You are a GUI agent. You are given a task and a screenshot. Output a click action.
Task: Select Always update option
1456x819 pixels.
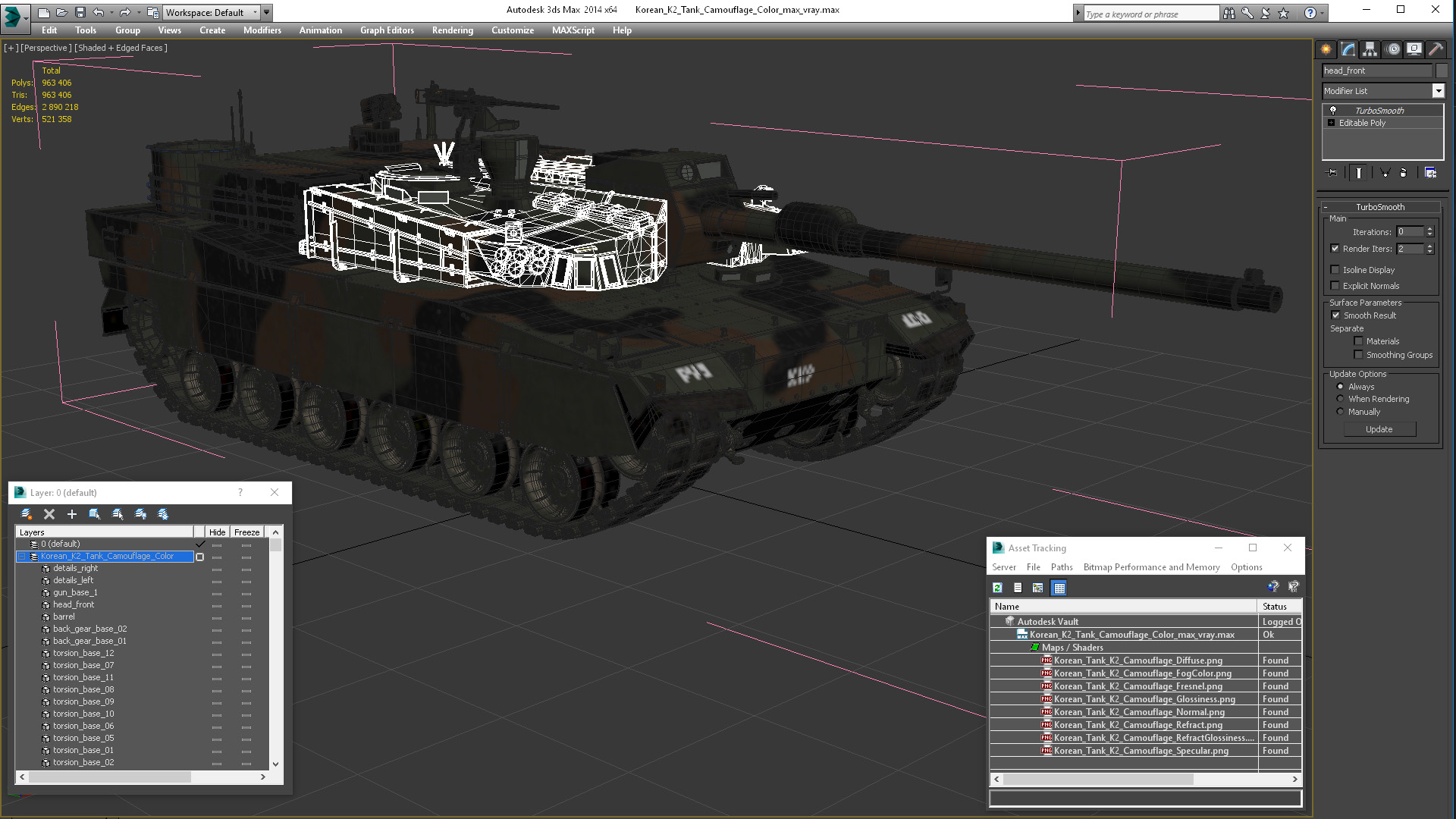tap(1340, 387)
